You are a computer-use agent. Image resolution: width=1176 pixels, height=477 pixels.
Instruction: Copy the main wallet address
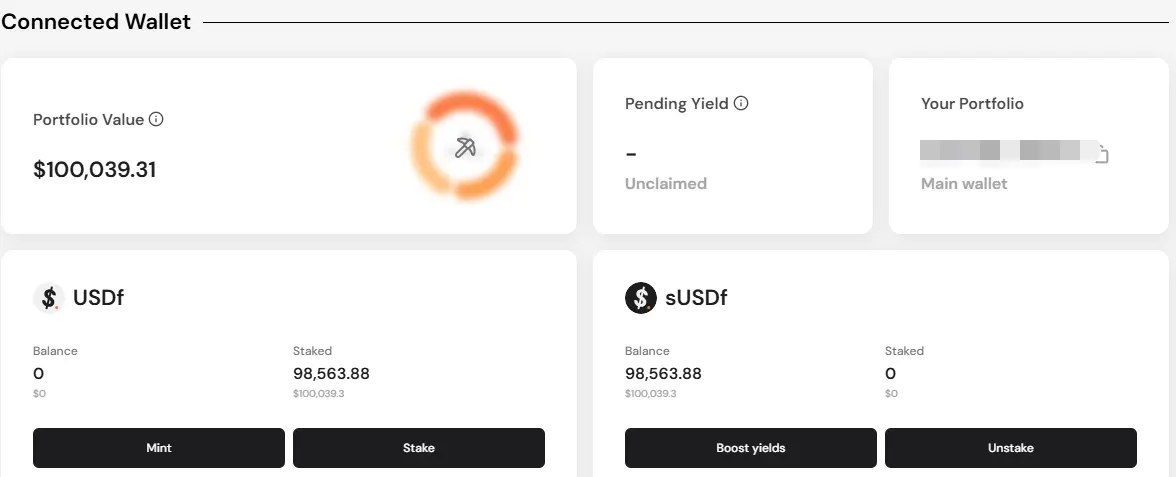[x=1102, y=154]
